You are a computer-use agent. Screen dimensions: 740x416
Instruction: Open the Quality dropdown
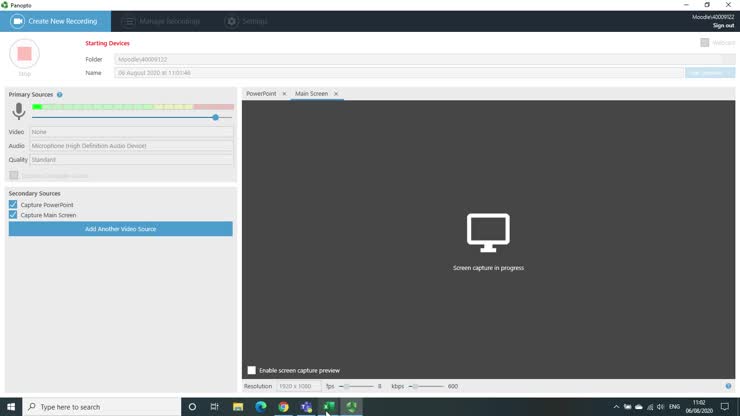[x=131, y=160]
